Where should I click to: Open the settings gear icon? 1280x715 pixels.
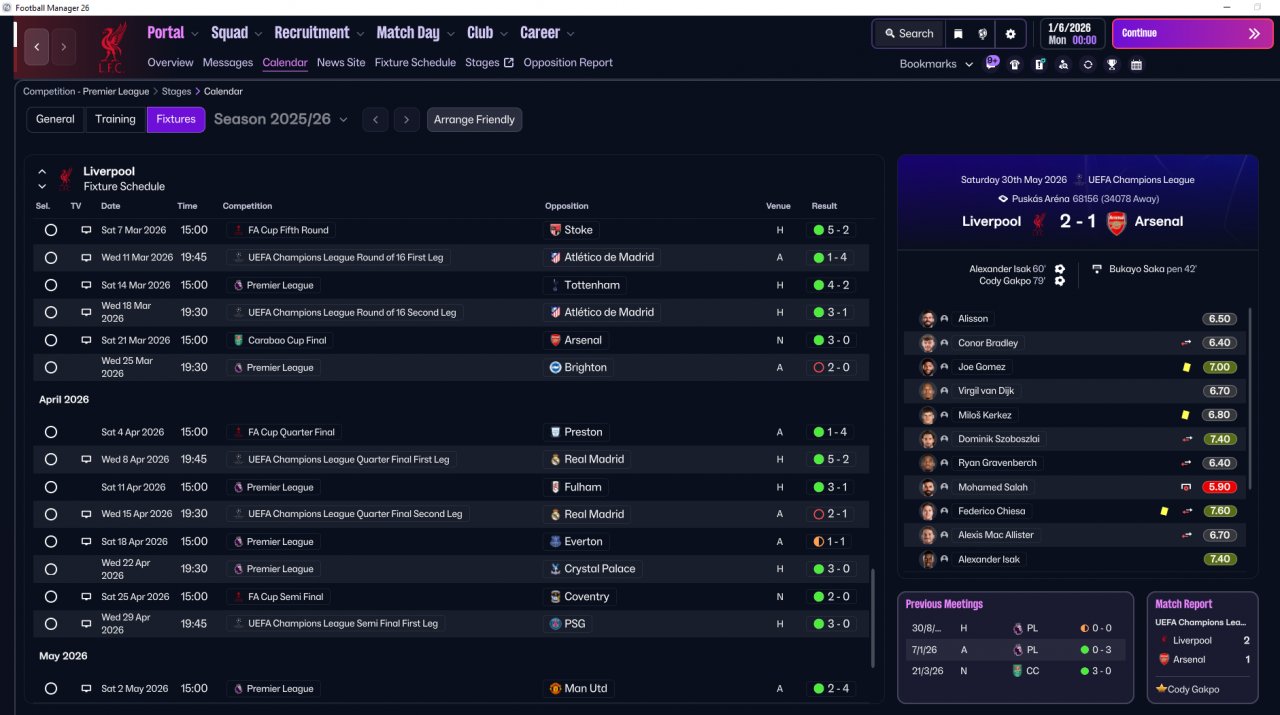pos(1010,33)
